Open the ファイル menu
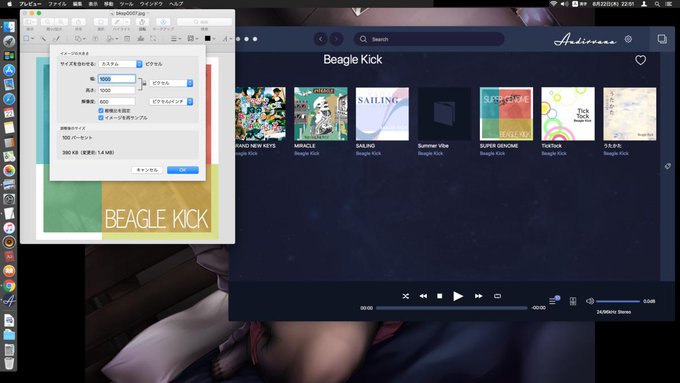The image size is (680, 383). (x=57, y=4)
